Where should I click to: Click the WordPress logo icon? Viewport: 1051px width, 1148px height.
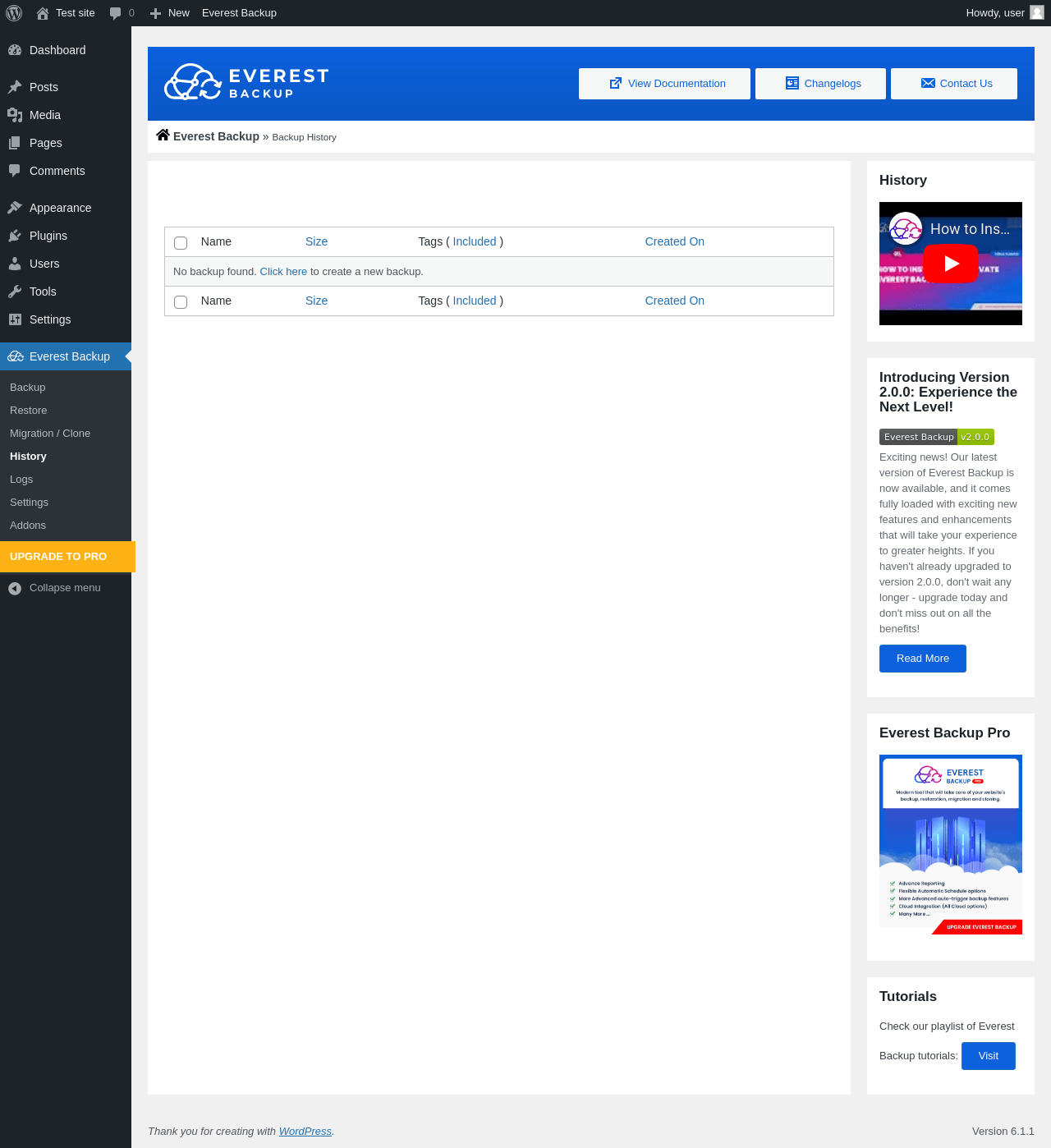tap(14, 13)
